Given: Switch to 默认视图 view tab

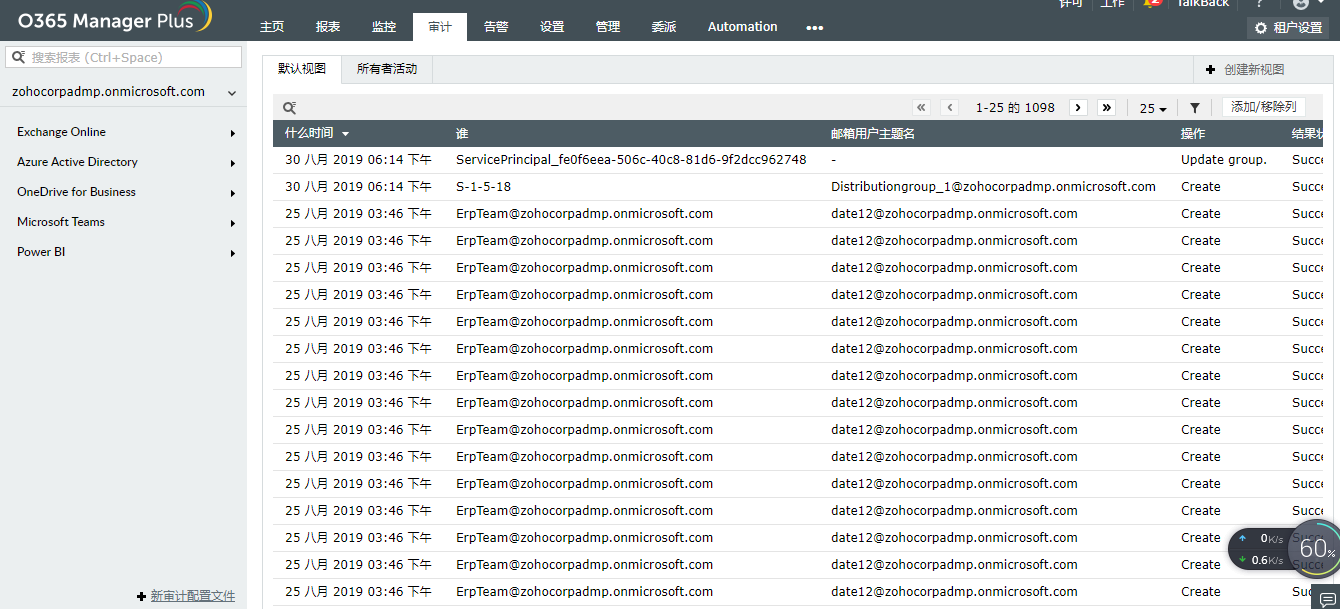Looking at the screenshot, I should tap(302, 69).
